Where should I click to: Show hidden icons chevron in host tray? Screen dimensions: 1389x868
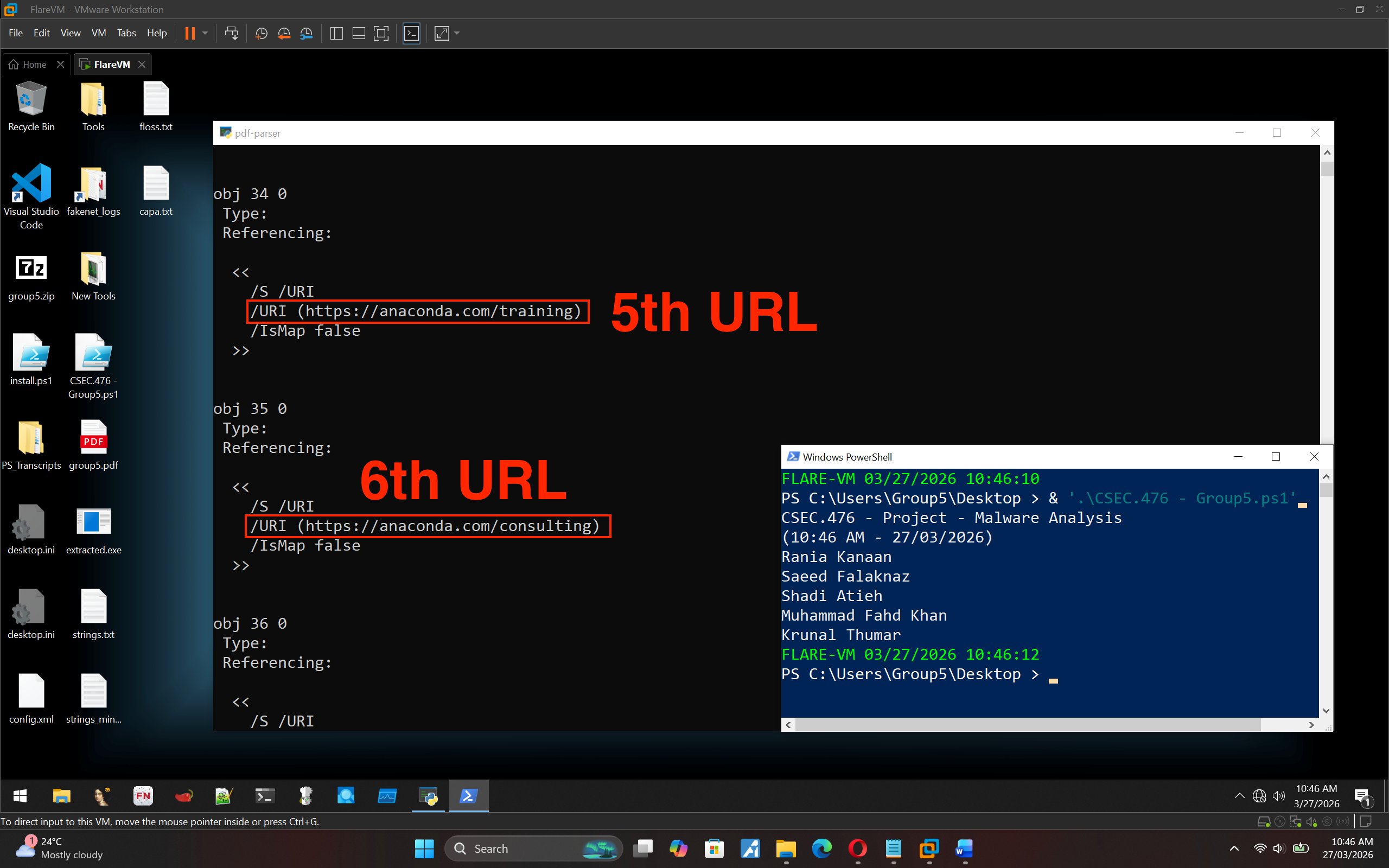1234,848
